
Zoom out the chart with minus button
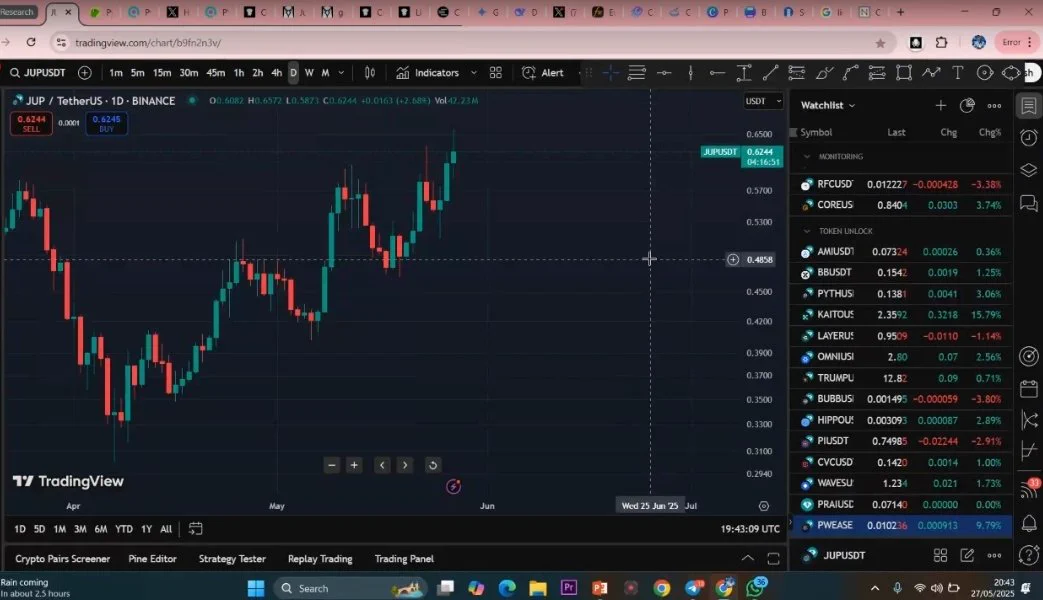pyautogui.click(x=332, y=465)
